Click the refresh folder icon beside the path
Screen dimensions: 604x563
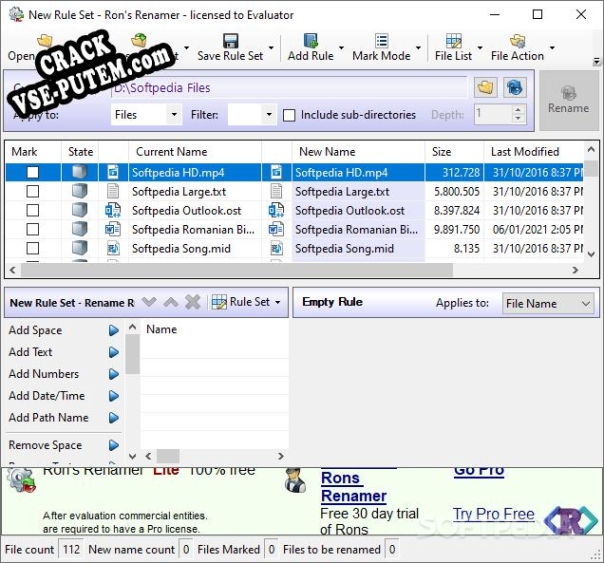click(514, 88)
